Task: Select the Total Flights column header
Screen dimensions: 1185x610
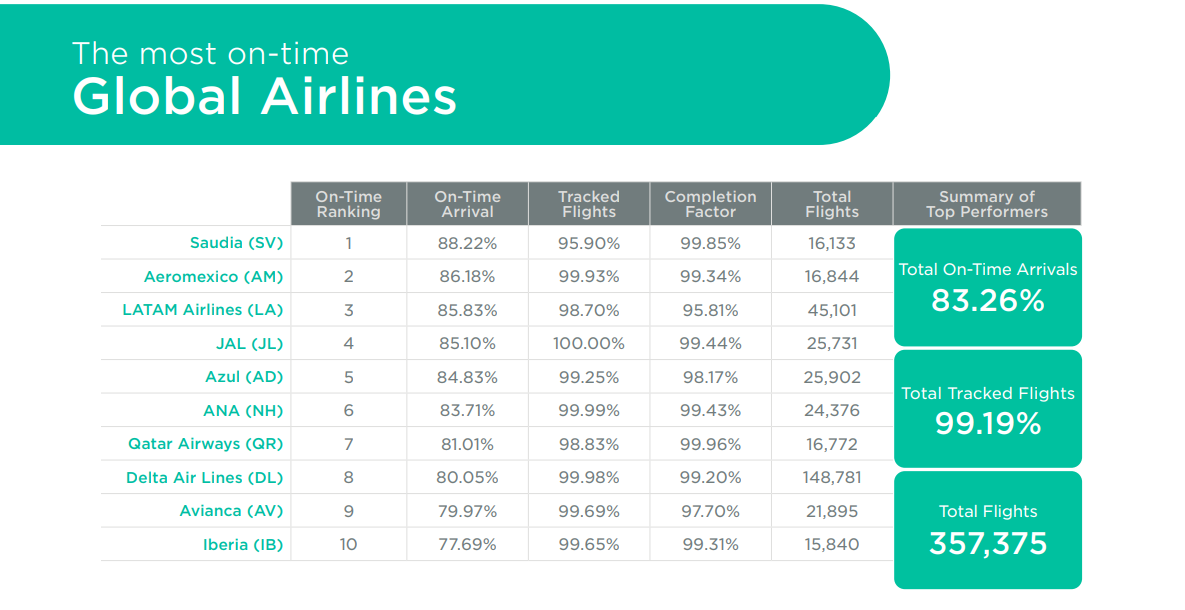Action: (831, 204)
